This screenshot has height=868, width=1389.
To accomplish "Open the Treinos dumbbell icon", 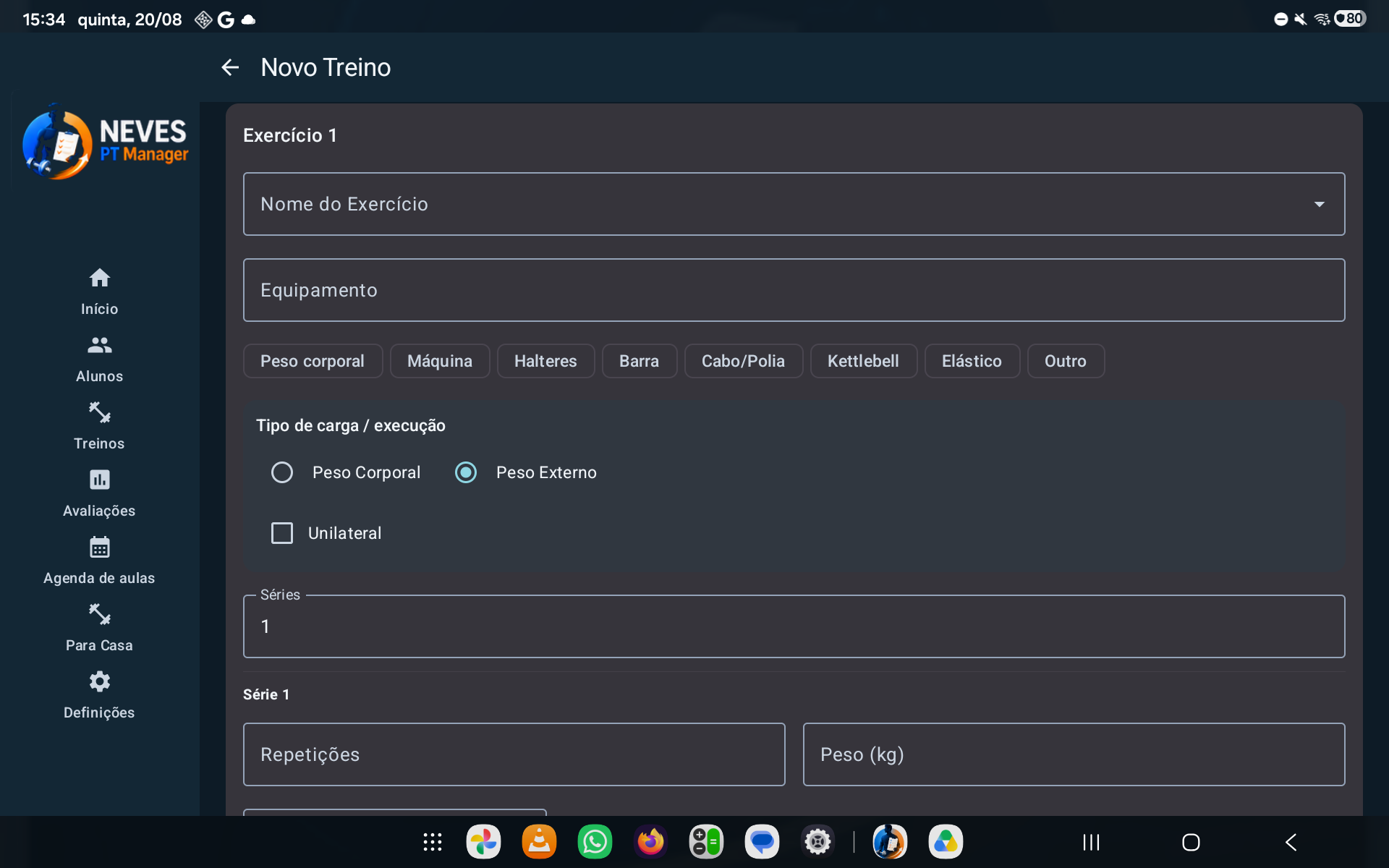I will point(99,412).
